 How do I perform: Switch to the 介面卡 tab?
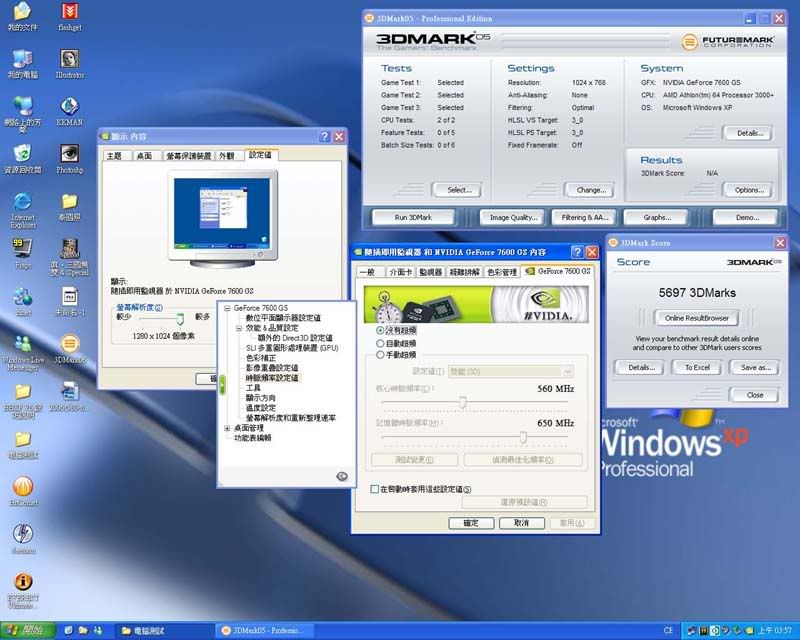(401, 272)
